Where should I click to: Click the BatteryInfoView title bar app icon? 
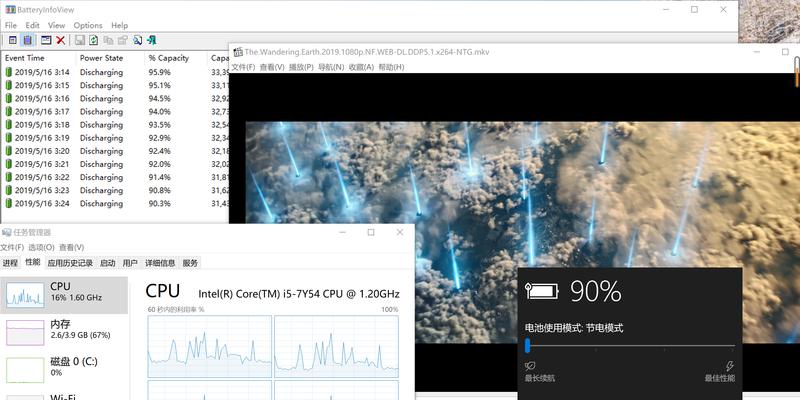pos(10,10)
